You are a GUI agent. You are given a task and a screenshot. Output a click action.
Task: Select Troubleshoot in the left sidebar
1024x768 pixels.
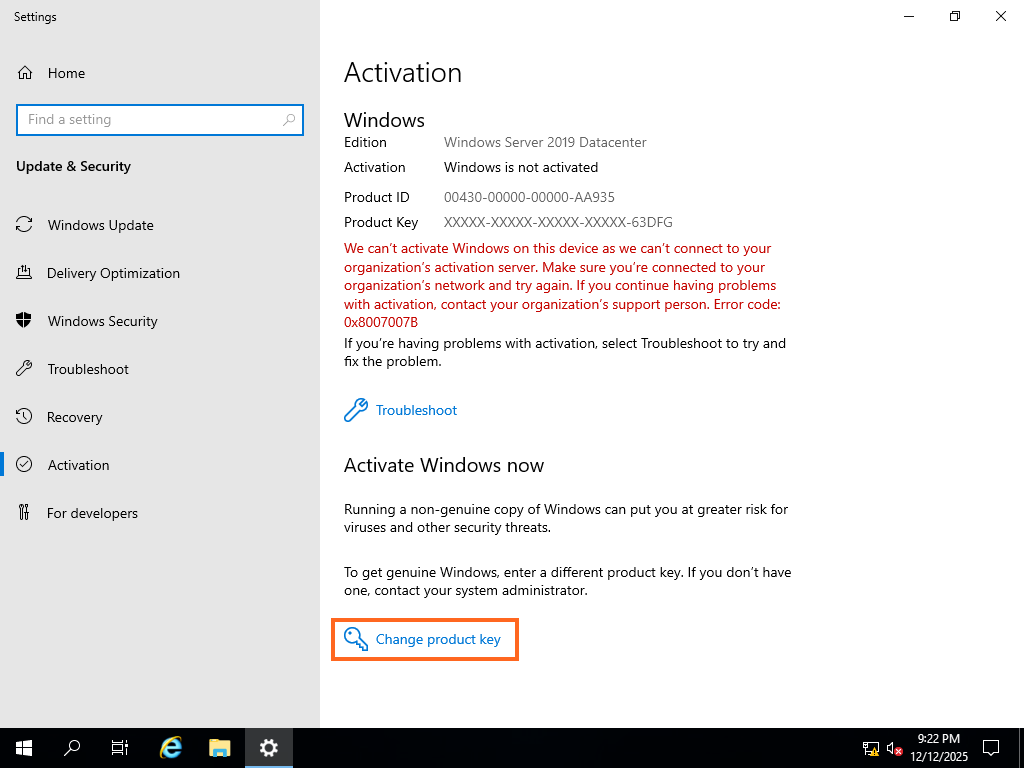coord(88,369)
